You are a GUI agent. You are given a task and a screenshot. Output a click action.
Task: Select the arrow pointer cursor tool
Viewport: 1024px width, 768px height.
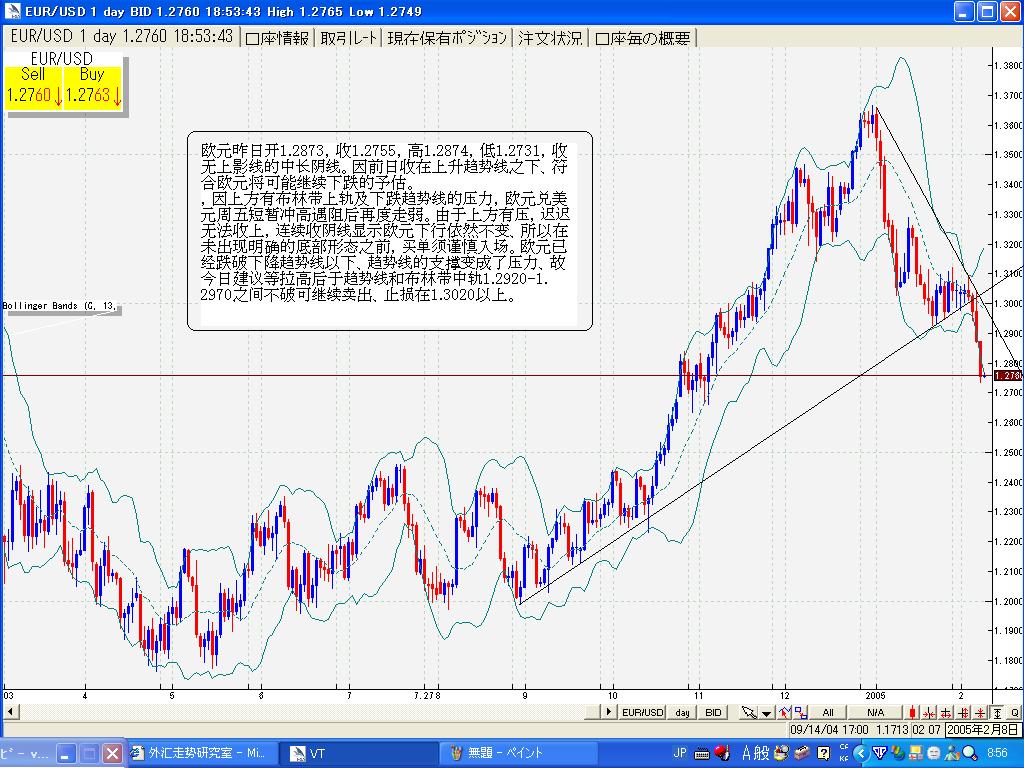pos(749,712)
